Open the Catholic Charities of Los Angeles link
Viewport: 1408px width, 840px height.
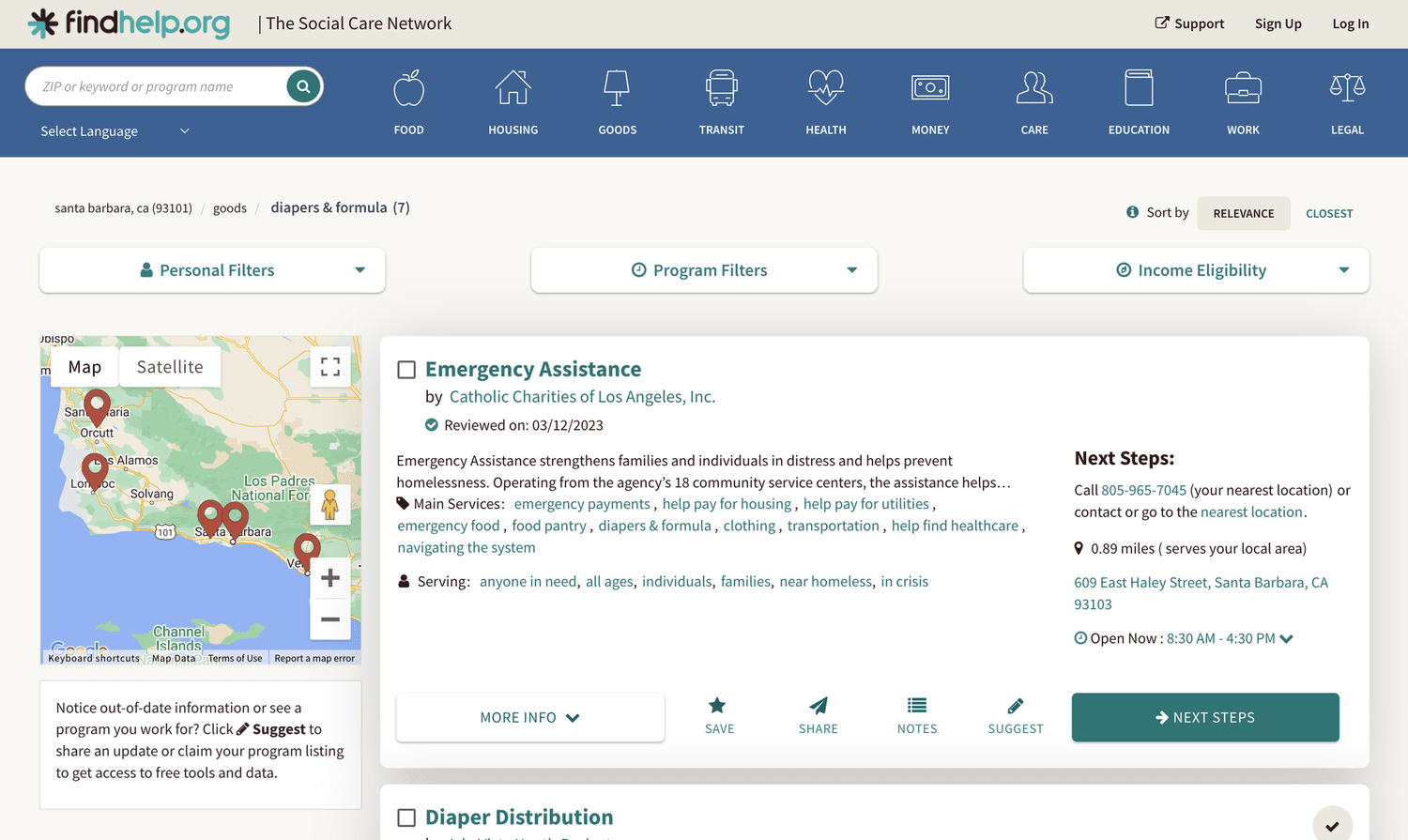(x=582, y=396)
